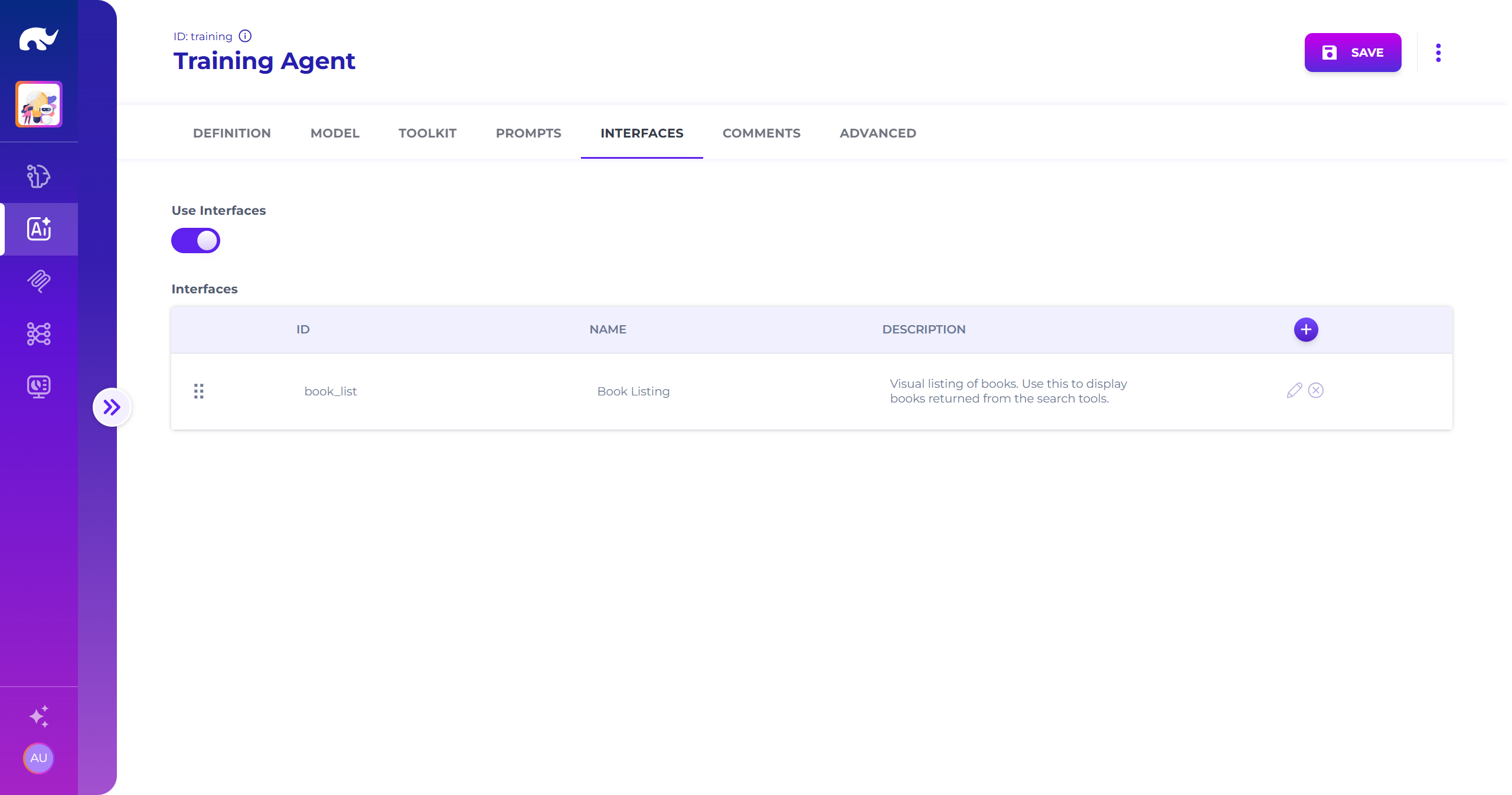The image size is (1512, 795).
Task: Open the ADVANCED tab
Action: (x=877, y=133)
